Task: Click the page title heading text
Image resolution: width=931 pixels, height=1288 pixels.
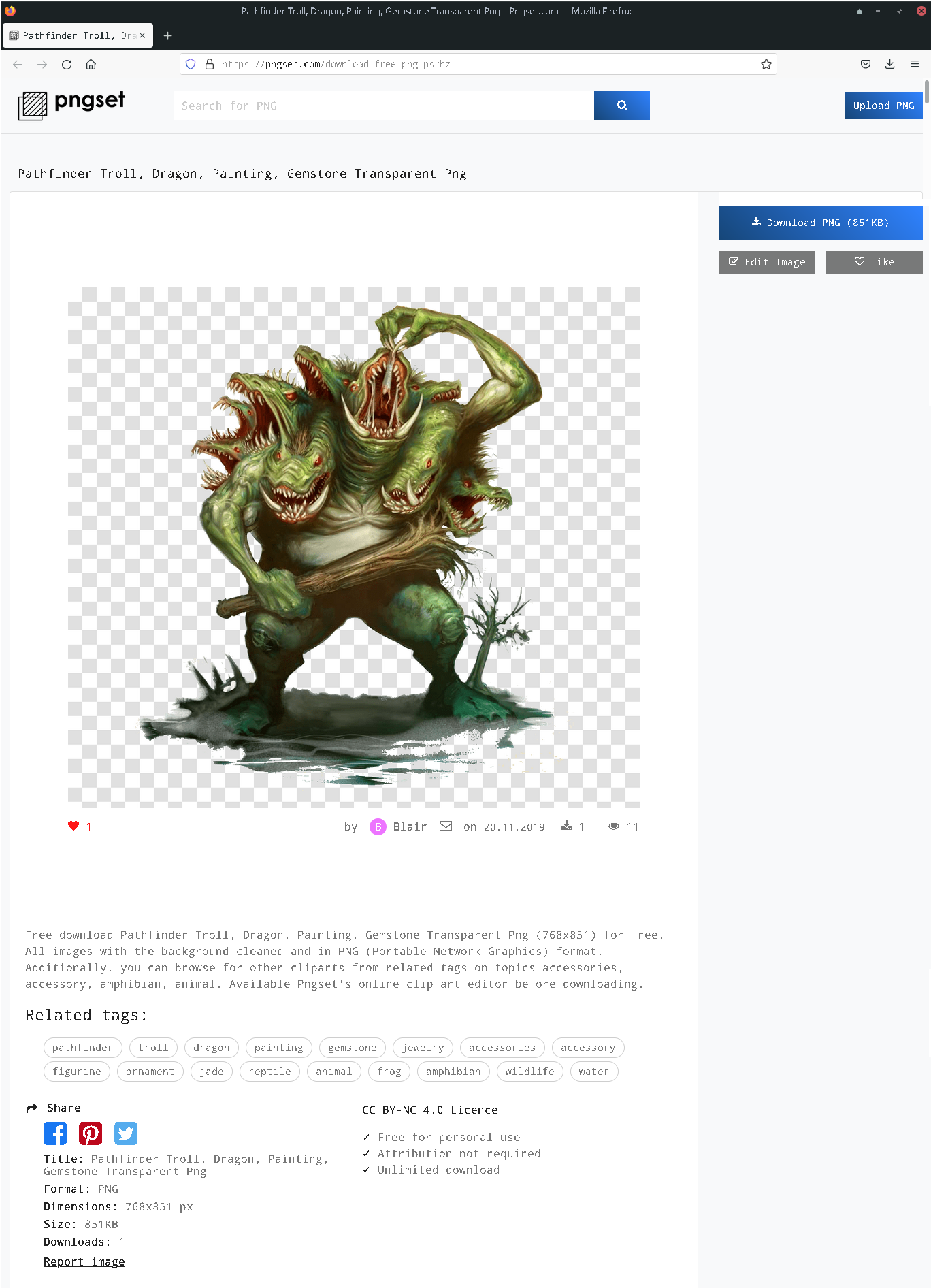Action: tap(242, 174)
